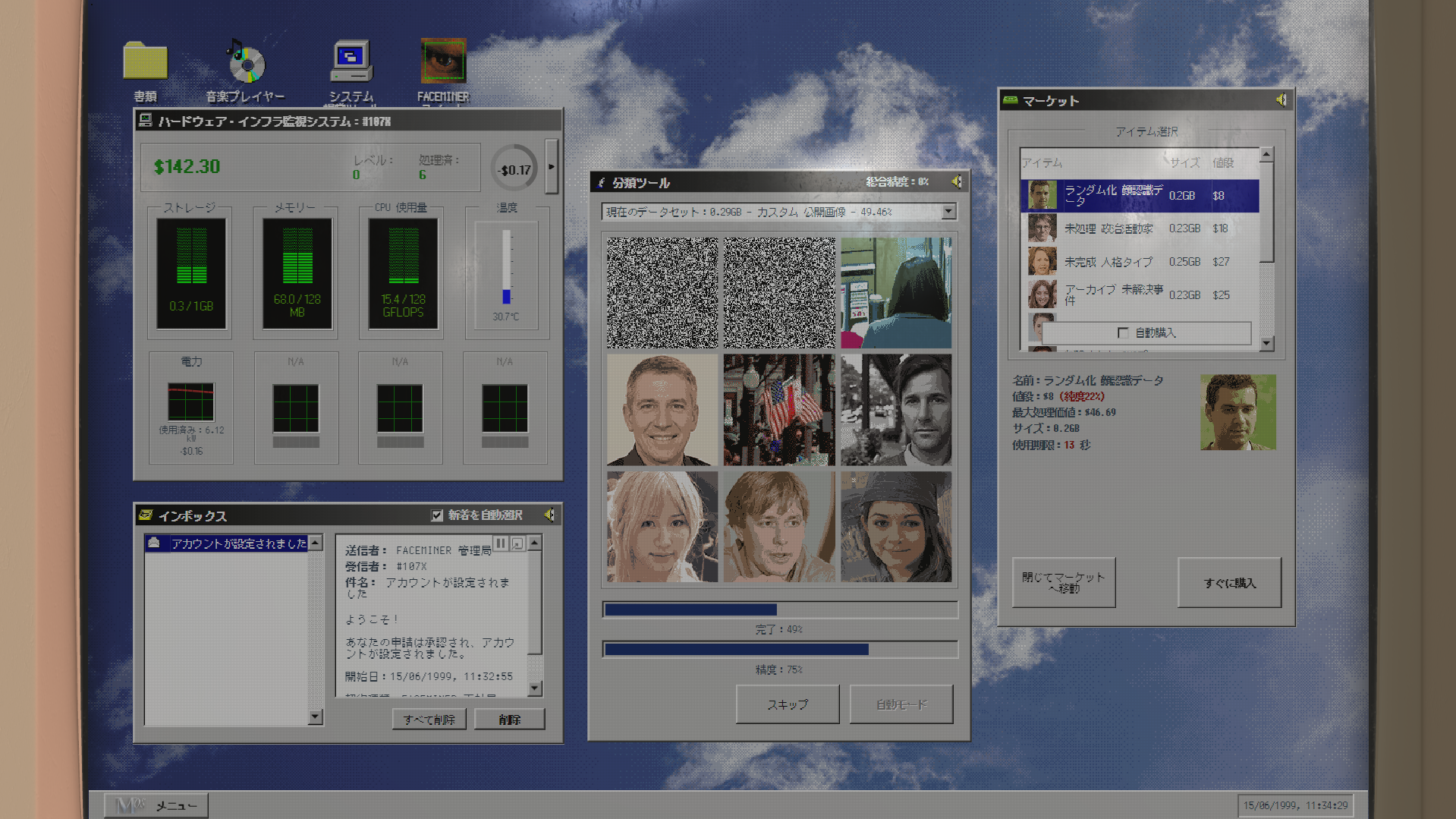Toggle the 新着を自動選択 checkbox
1456x819 pixels.
[437, 515]
